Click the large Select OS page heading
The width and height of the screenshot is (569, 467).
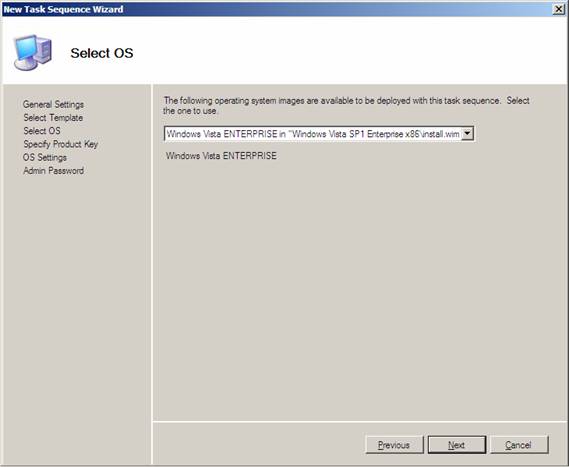(102, 53)
